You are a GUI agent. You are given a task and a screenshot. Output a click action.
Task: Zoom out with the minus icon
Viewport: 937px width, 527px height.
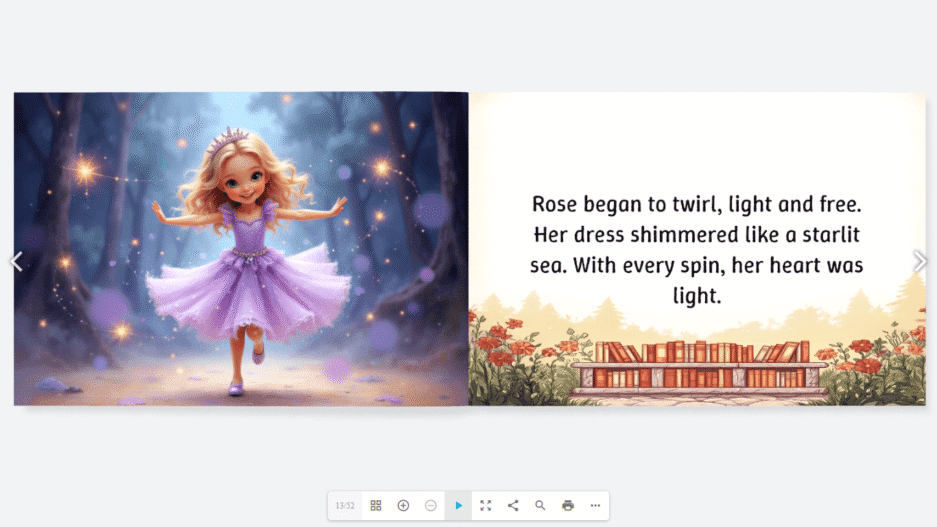tap(431, 505)
